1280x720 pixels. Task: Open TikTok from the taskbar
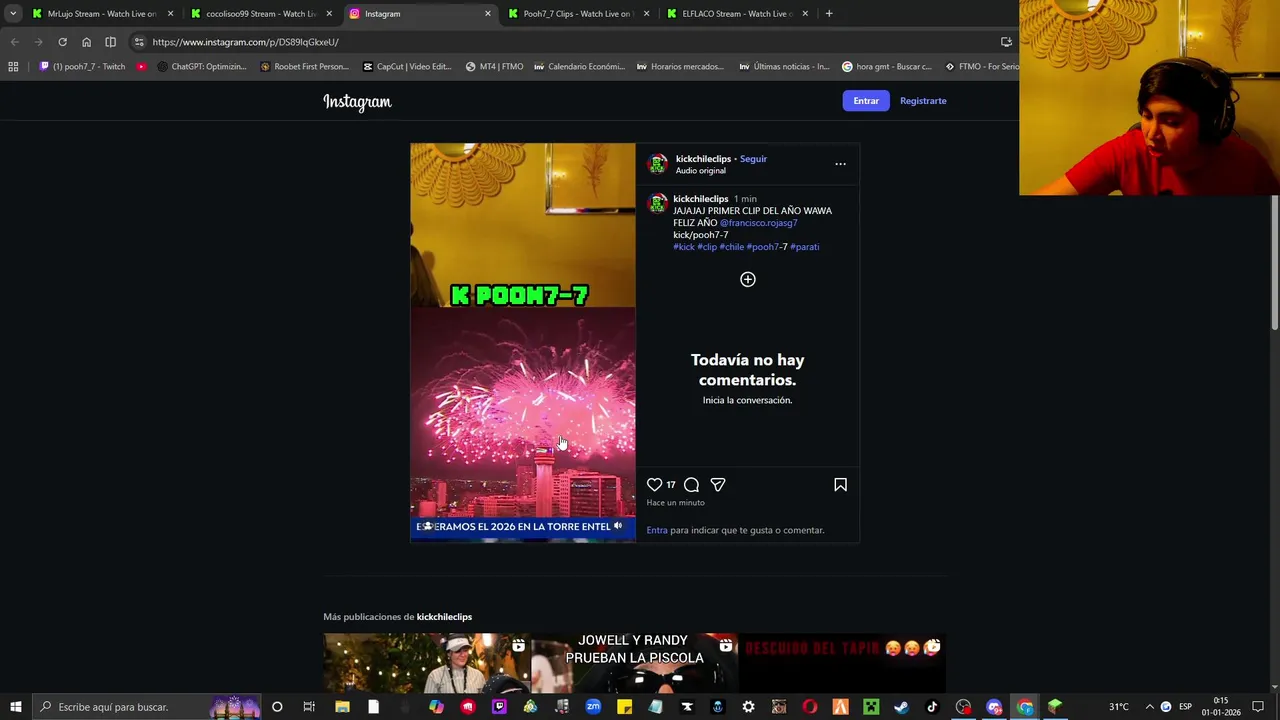[x=932, y=707]
